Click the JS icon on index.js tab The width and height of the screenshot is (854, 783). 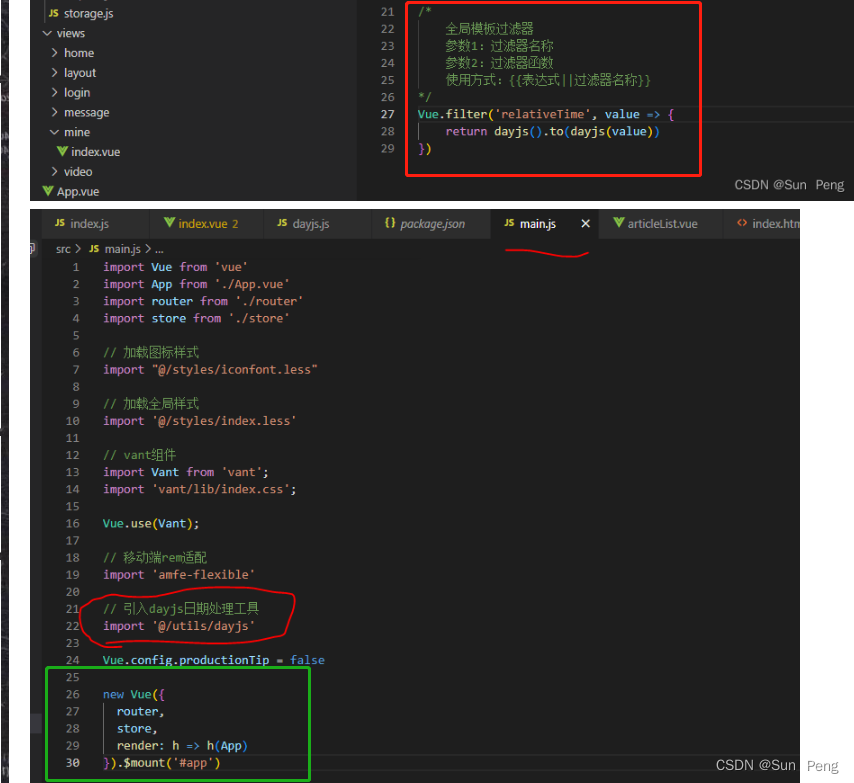pyautogui.click(x=60, y=223)
